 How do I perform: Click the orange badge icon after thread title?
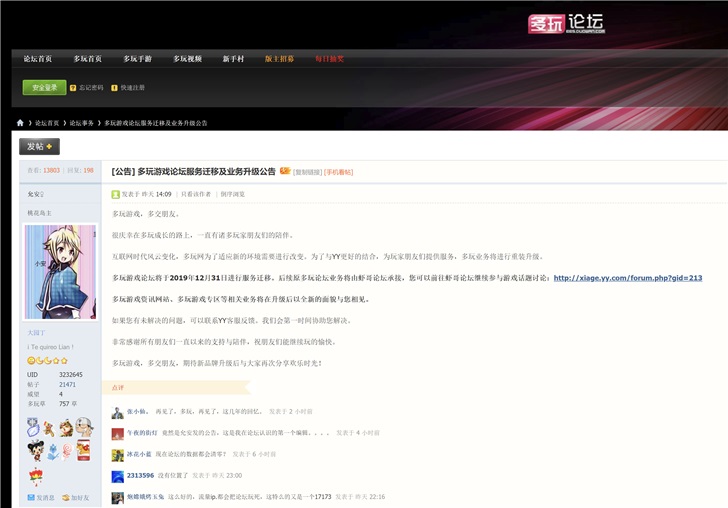(285, 171)
